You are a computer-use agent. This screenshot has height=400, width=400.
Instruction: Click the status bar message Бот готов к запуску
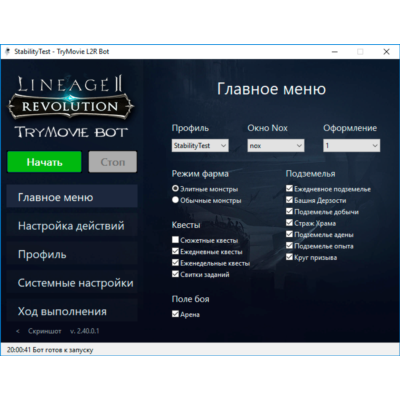[63, 350]
